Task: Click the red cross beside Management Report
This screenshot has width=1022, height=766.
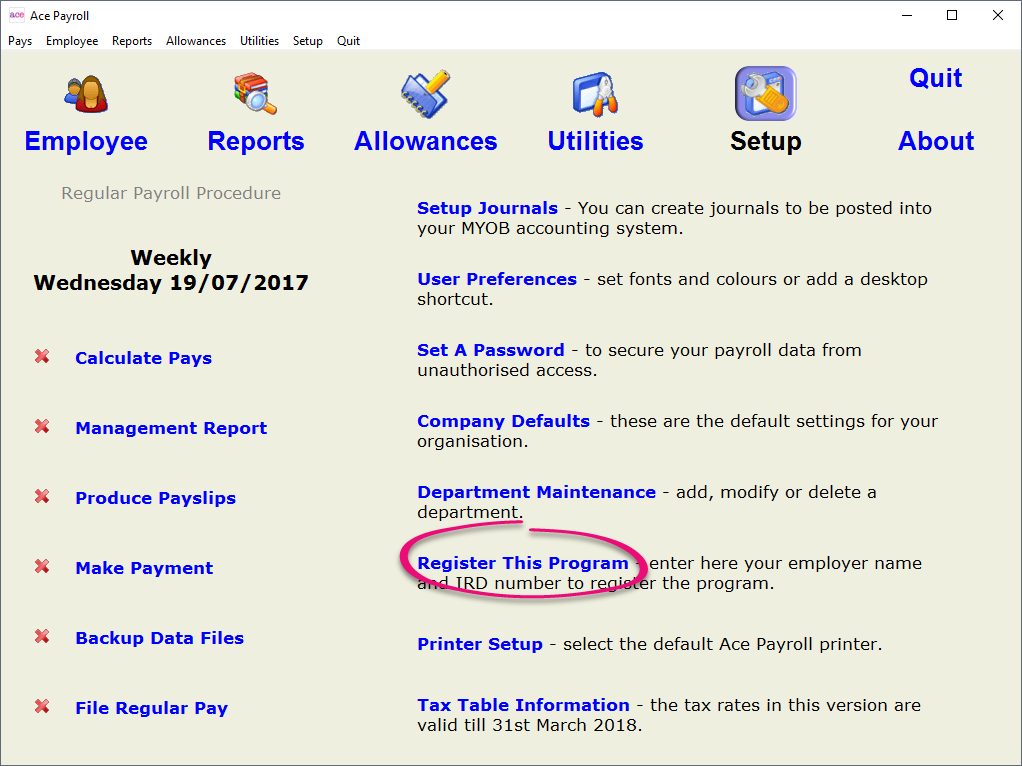Action: pos(43,427)
